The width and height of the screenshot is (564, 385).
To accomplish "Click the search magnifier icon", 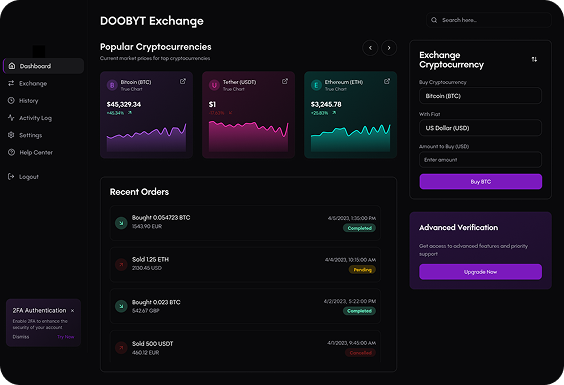I will 434,20.
